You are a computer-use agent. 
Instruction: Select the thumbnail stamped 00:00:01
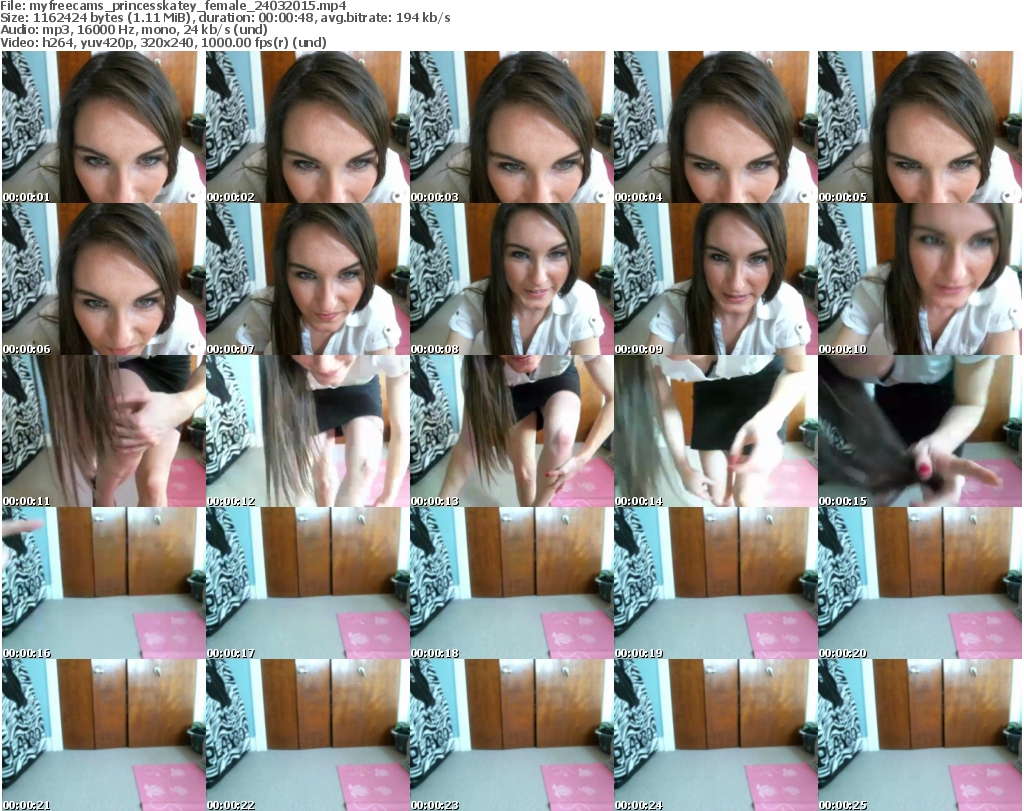[104, 127]
